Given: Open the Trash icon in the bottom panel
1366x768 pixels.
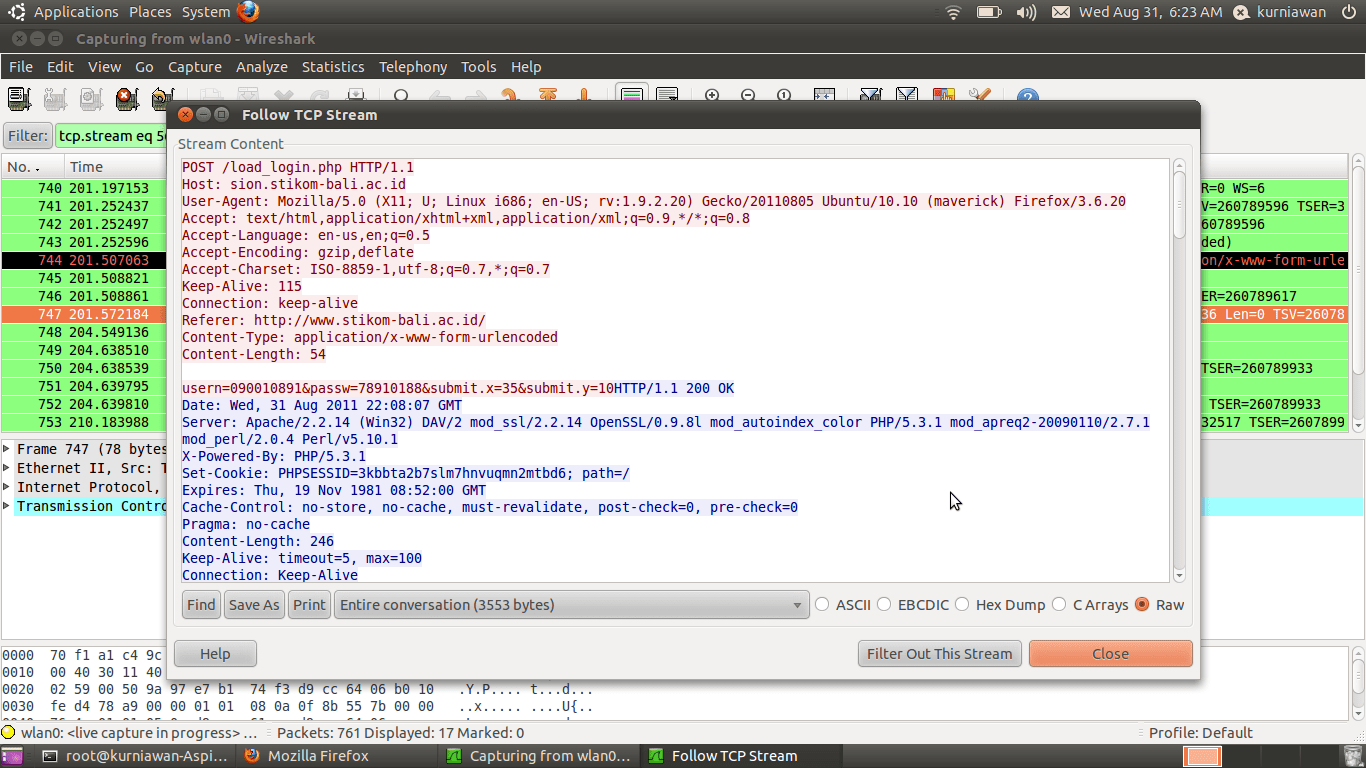Looking at the screenshot, I should (1354, 756).
